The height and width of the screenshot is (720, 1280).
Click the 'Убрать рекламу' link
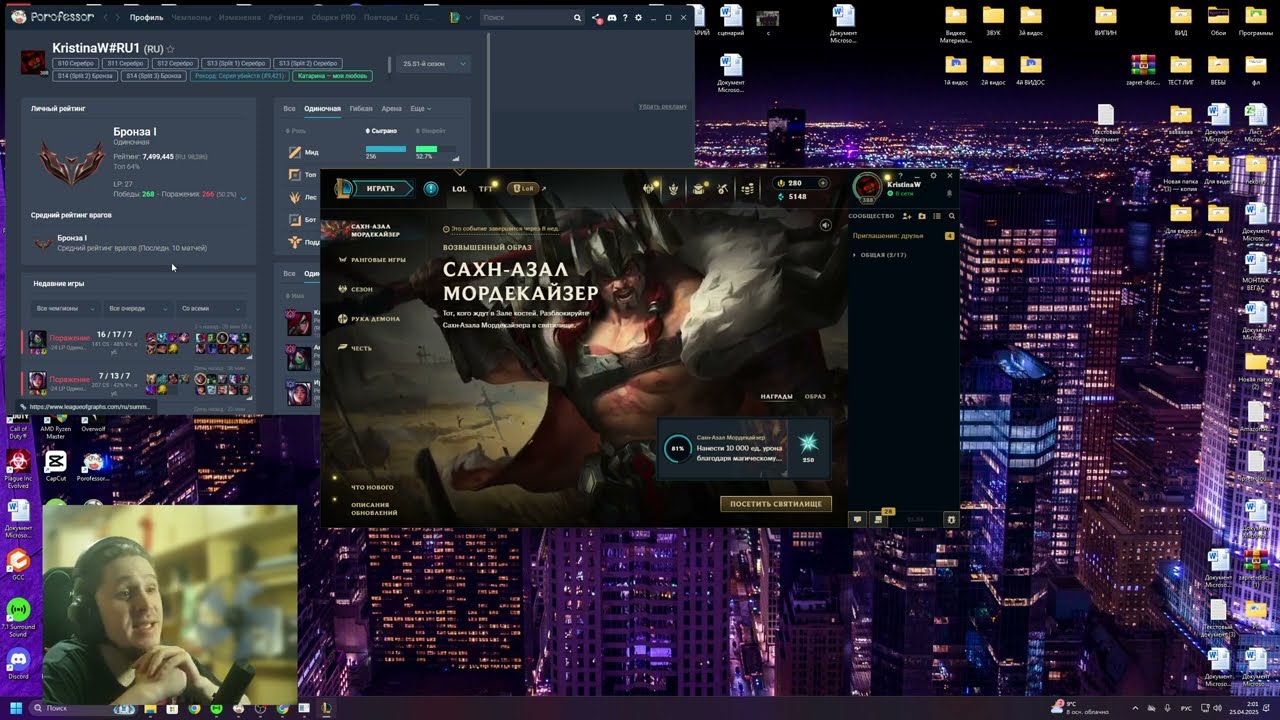(x=663, y=106)
